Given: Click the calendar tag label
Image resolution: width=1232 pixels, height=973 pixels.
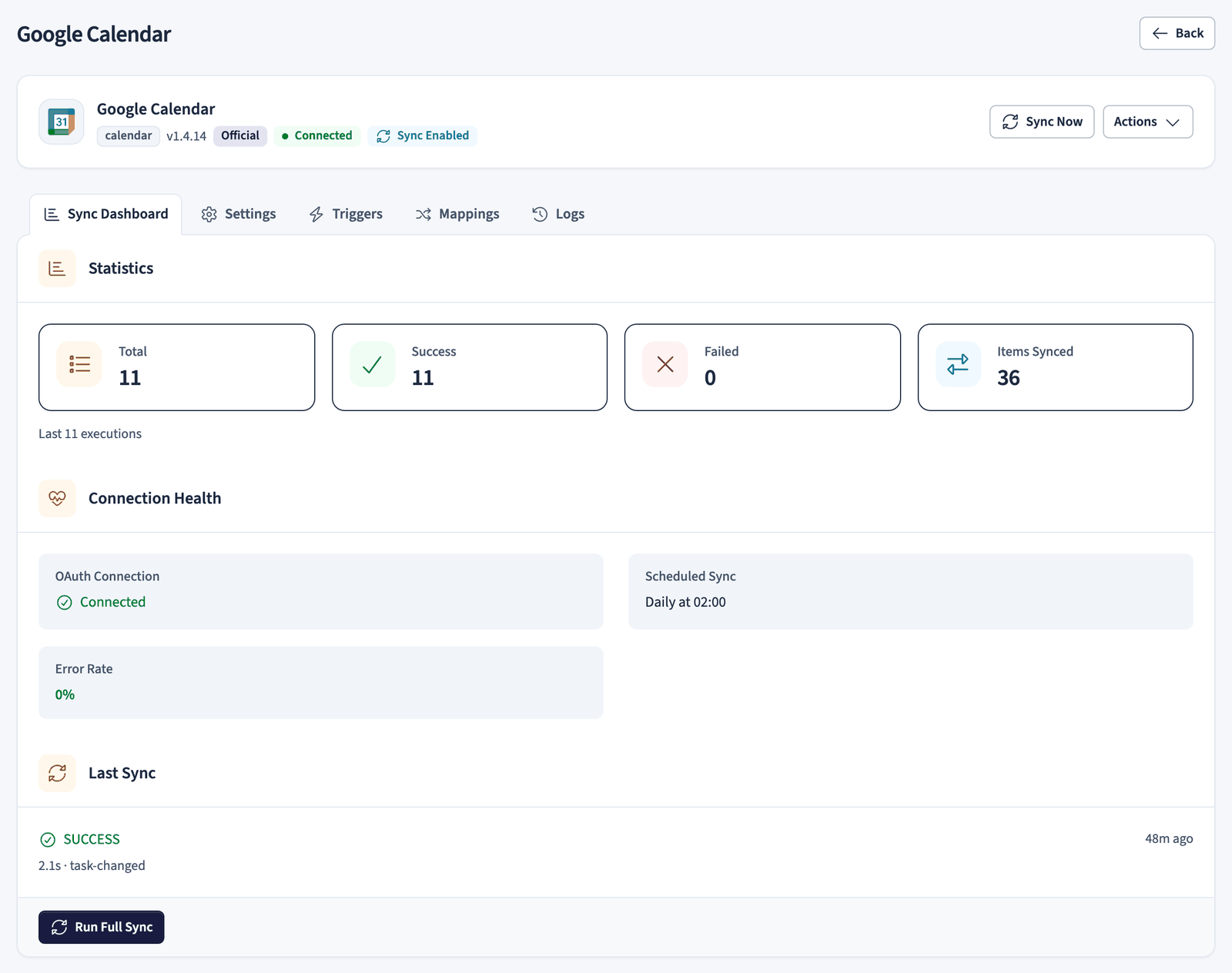Looking at the screenshot, I should click(129, 135).
